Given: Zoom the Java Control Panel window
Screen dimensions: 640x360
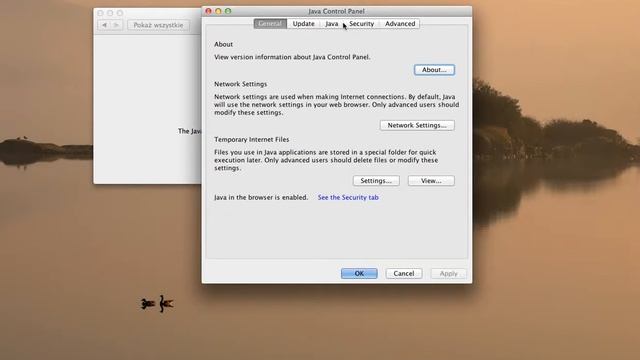Looking at the screenshot, I should click(x=228, y=11).
